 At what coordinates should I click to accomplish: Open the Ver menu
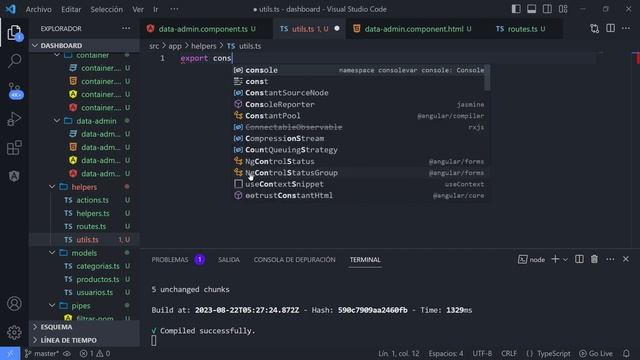[138, 9]
